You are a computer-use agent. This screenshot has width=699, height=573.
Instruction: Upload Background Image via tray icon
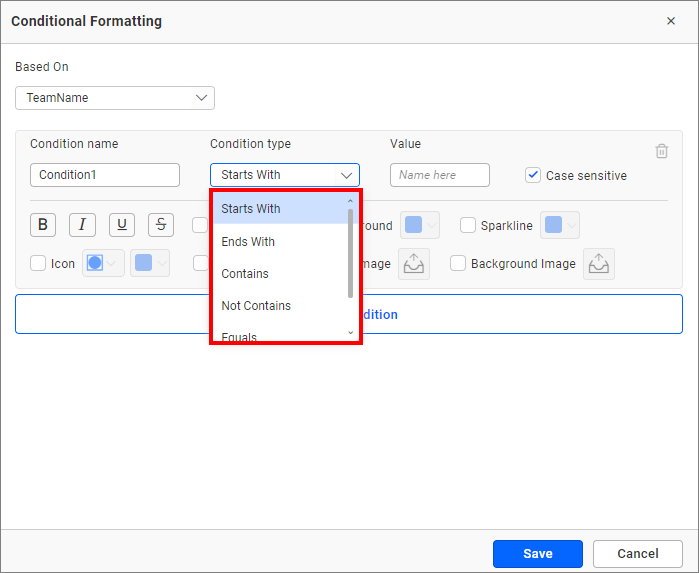(599, 264)
